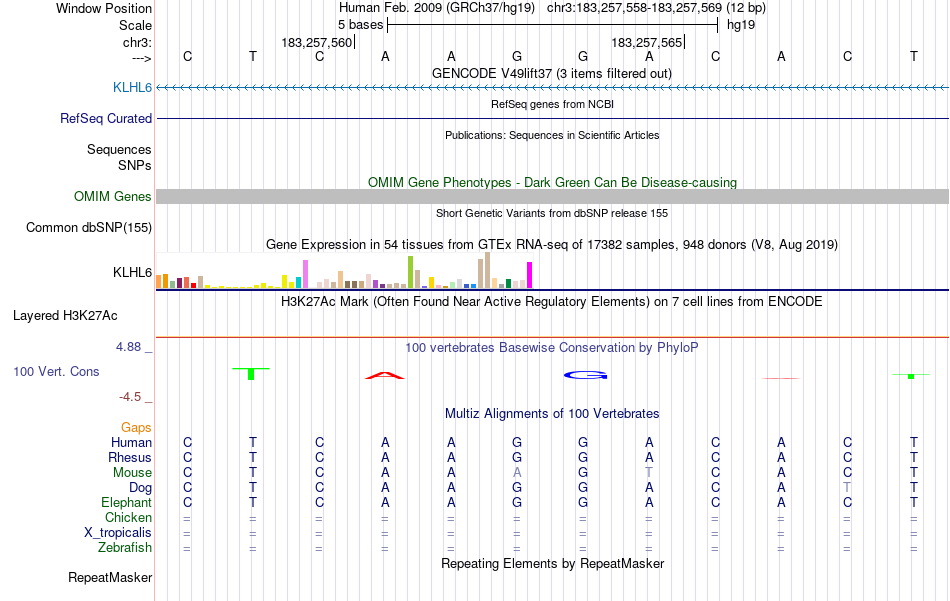The height and width of the screenshot is (601, 950).
Task: Select the Dog species label
Action: pyautogui.click(x=140, y=488)
